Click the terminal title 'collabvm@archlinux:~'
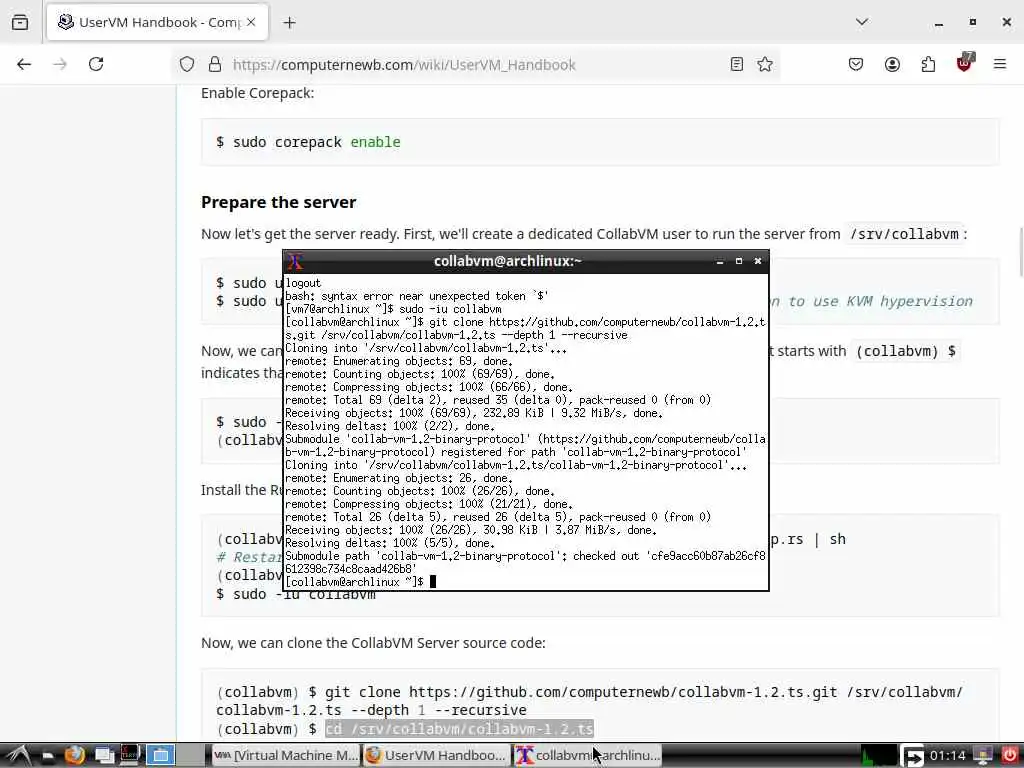Screen dimensions: 1024x768 click(507, 261)
